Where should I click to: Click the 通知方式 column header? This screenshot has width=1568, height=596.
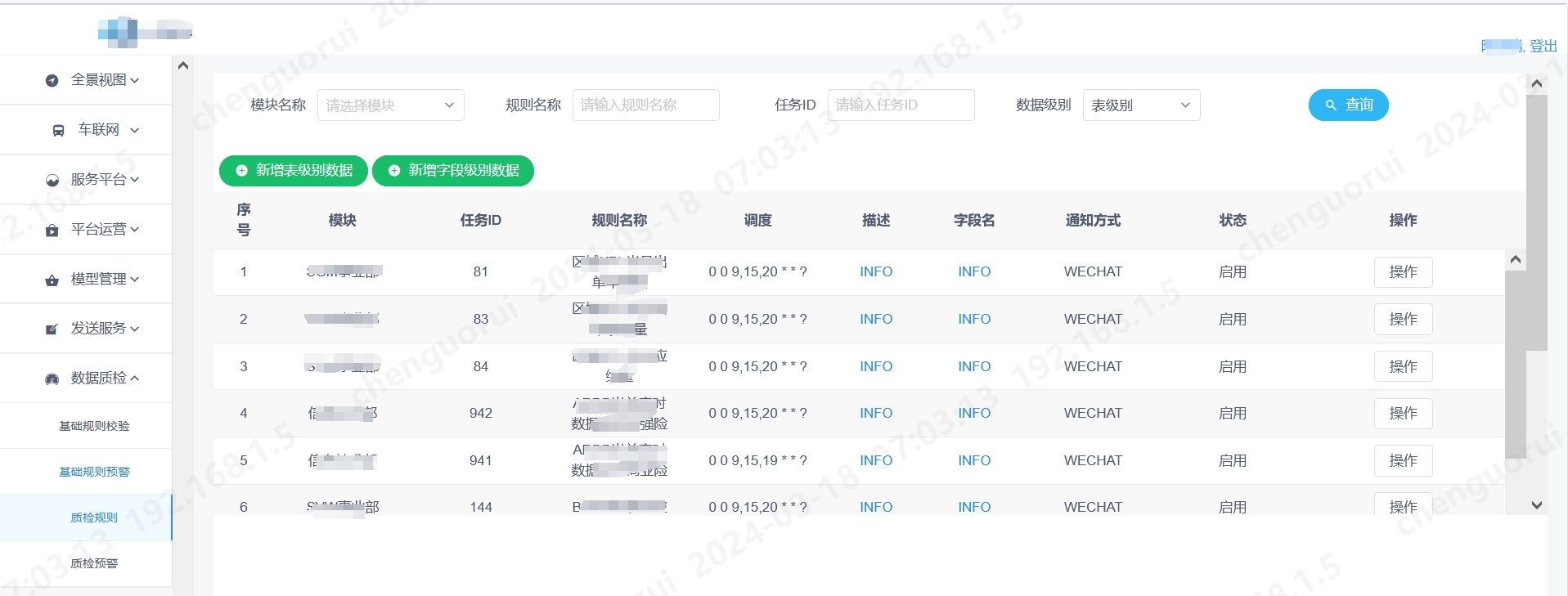coord(1093,220)
